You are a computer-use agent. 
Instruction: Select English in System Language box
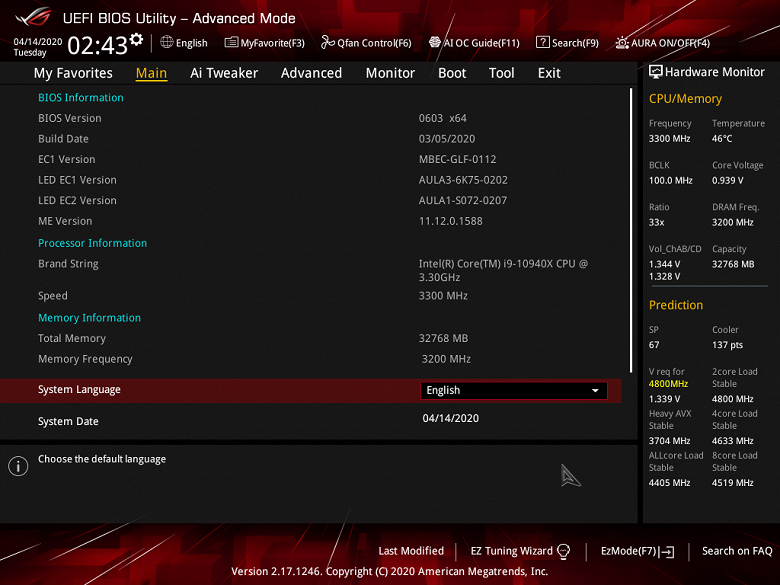(514, 390)
